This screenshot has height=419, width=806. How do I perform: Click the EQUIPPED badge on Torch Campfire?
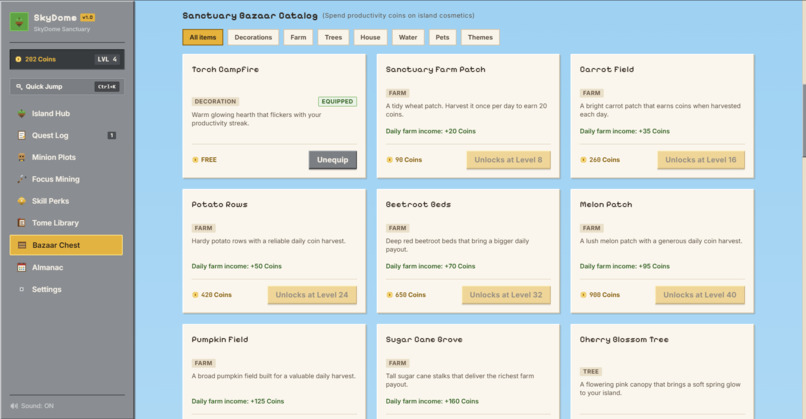pyautogui.click(x=337, y=101)
